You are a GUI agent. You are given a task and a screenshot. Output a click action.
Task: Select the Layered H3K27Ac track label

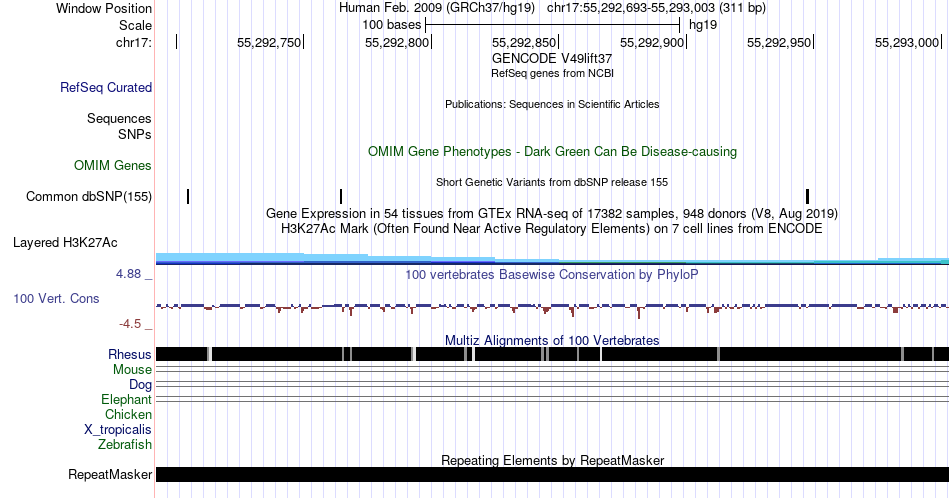coord(65,242)
